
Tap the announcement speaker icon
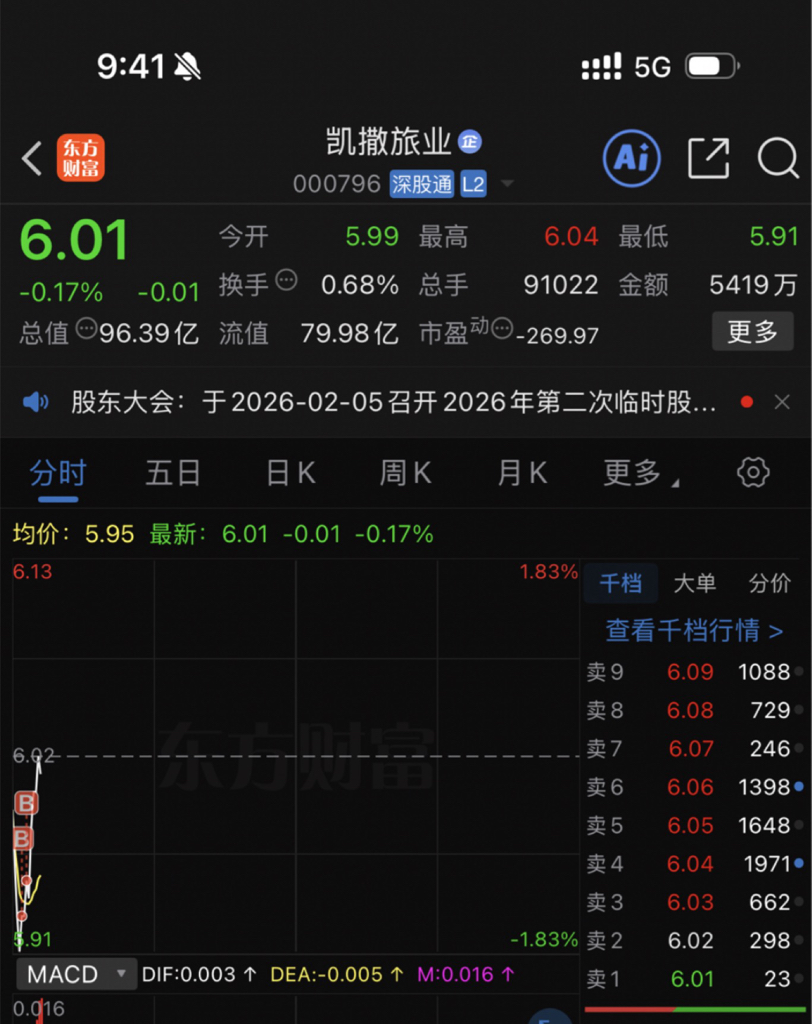click(x=35, y=402)
